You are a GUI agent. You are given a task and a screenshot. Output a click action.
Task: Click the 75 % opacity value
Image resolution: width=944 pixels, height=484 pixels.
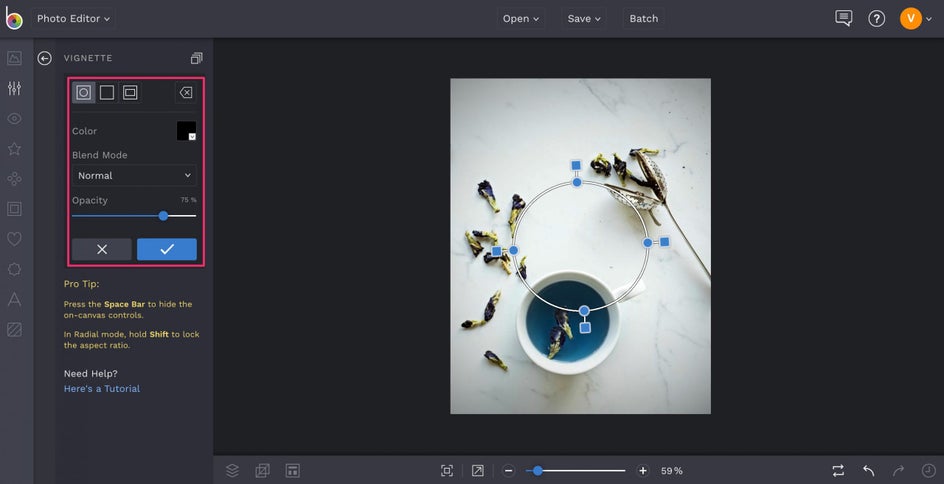point(188,200)
